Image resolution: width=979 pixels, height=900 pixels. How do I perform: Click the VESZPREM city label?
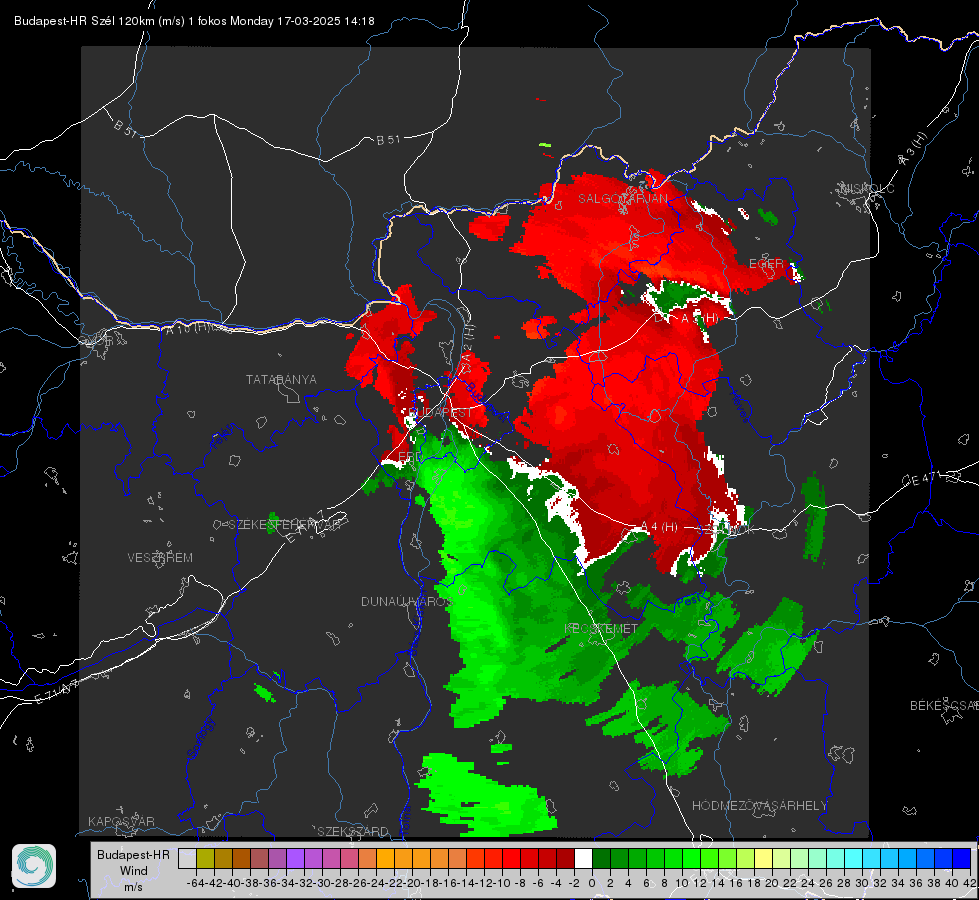(160, 557)
